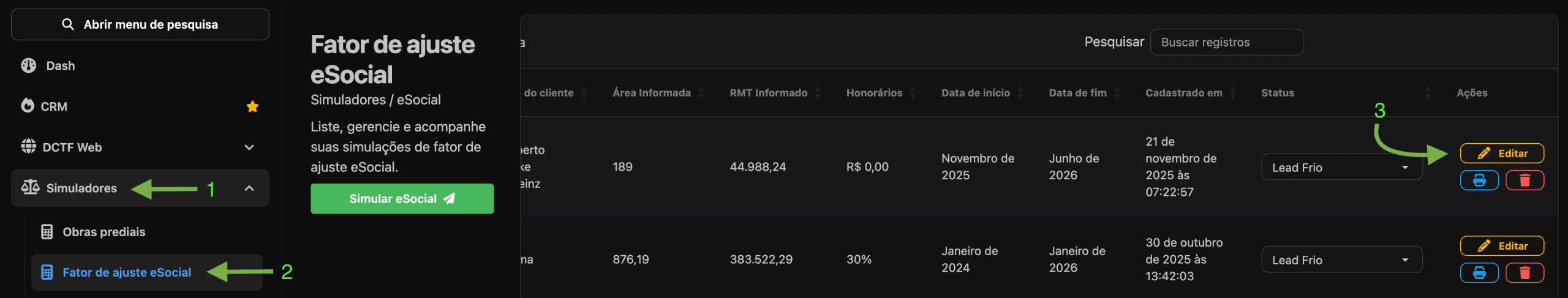
Task: Click the search magnifier icon in sidebar
Action: 68,24
